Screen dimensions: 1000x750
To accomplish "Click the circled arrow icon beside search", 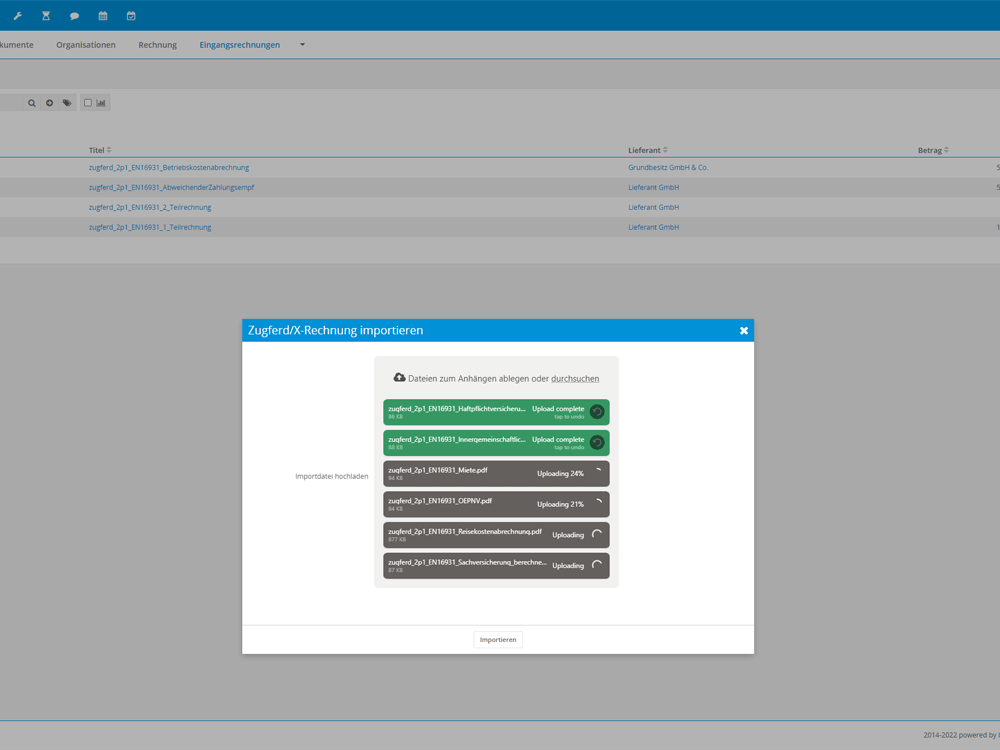I will (49, 103).
